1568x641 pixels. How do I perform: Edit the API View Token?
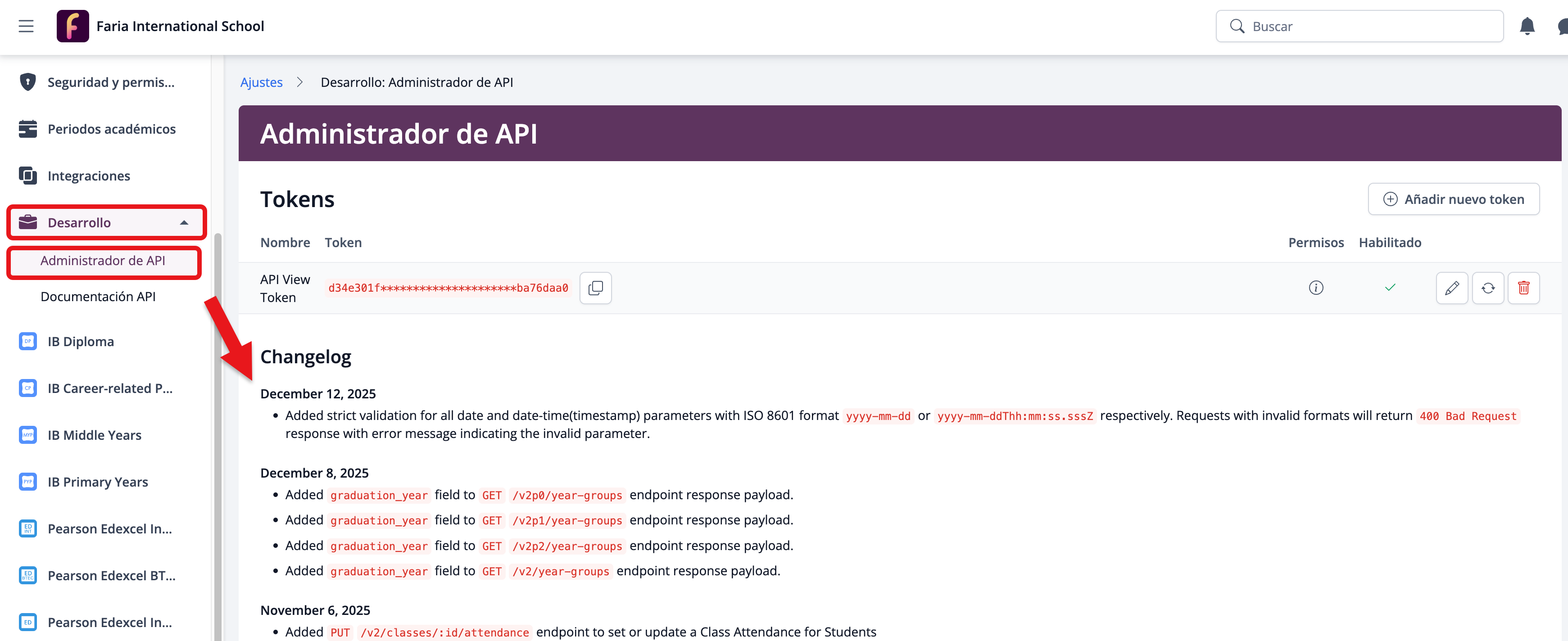click(1452, 288)
